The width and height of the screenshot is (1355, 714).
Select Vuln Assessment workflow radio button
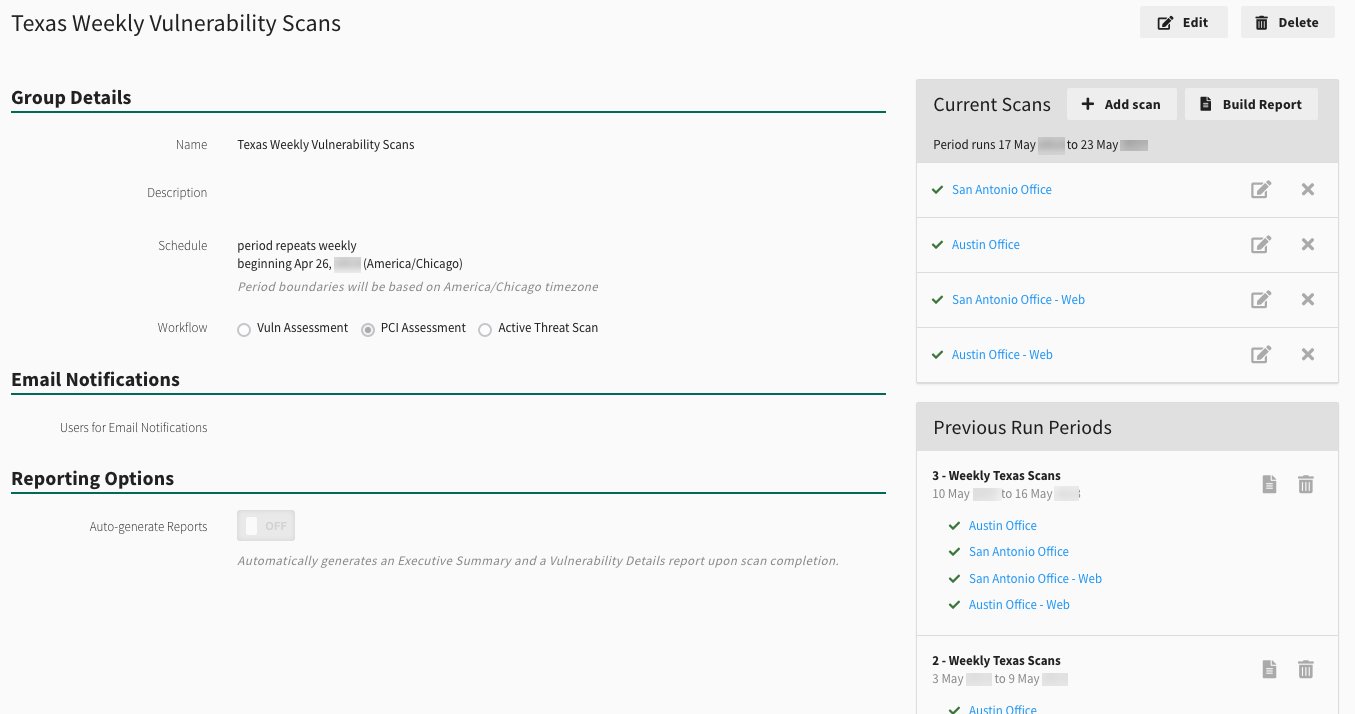244,329
